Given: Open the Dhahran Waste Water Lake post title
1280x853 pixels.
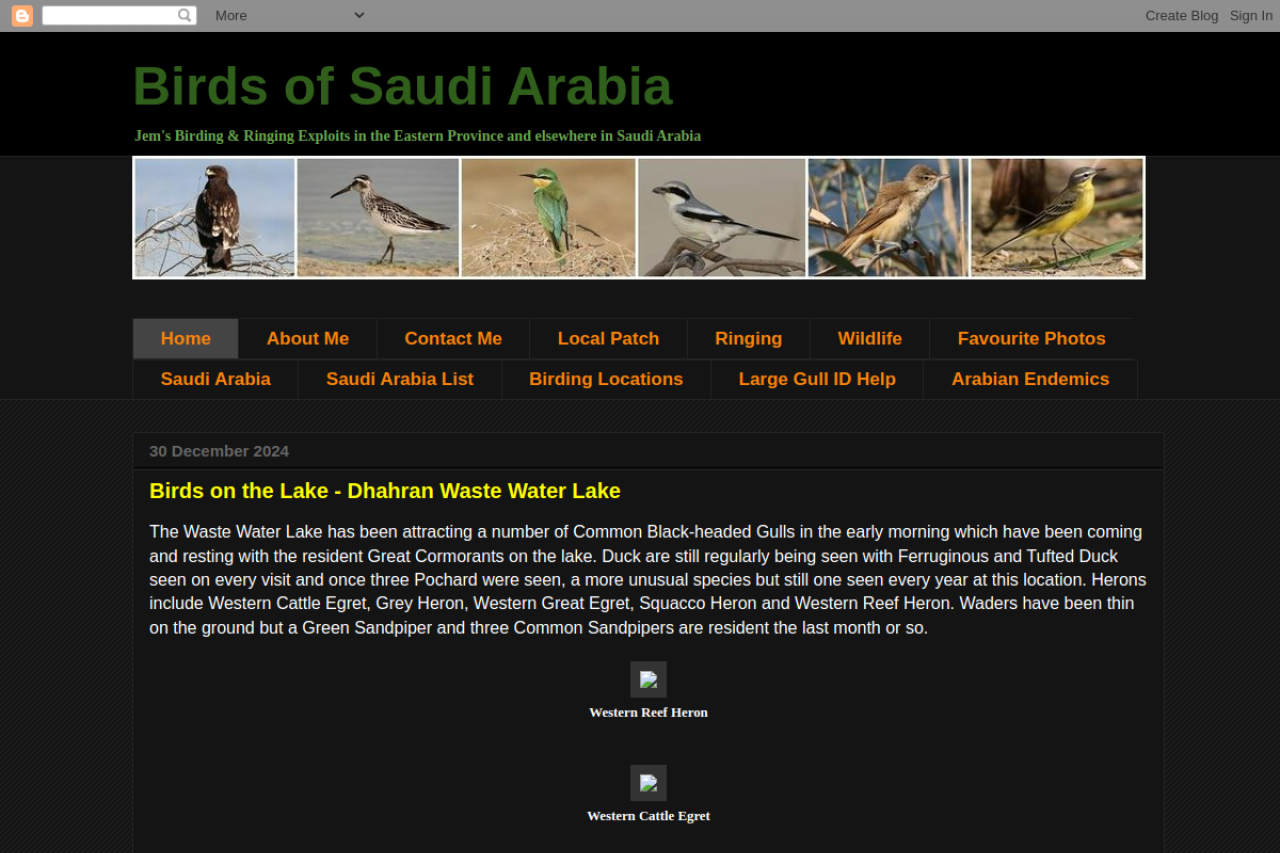Looking at the screenshot, I should 385,491.
